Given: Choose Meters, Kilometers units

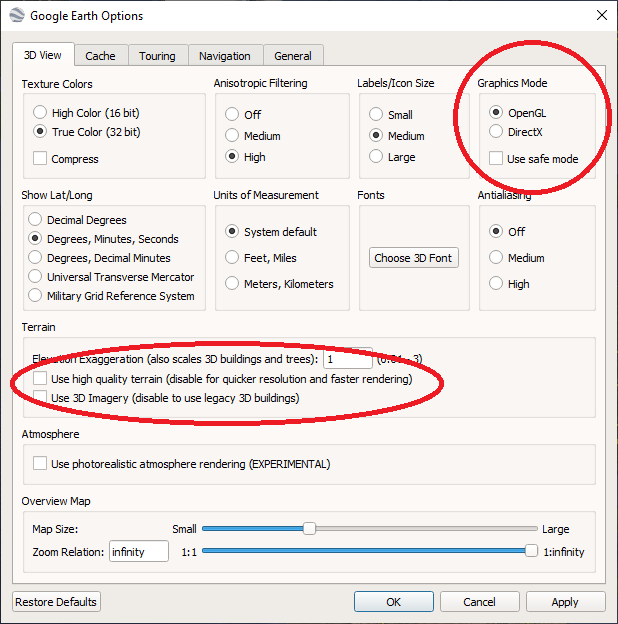Looking at the screenshot, I should (232, 283).
